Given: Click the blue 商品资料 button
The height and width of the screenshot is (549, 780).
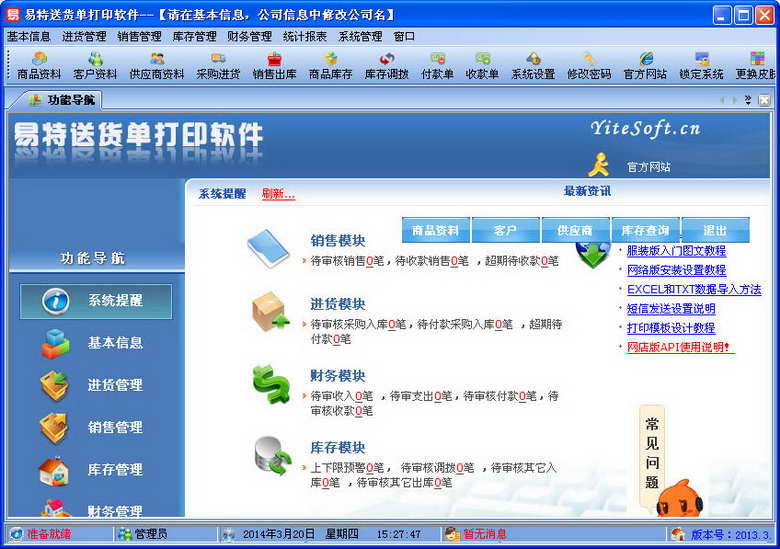Looking at the screenshot, I should point(436,230).
